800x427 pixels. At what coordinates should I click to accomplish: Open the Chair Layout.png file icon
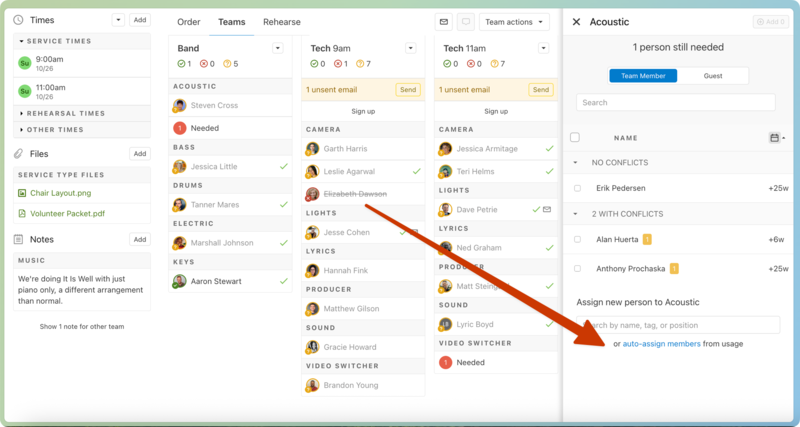(21, 193)
